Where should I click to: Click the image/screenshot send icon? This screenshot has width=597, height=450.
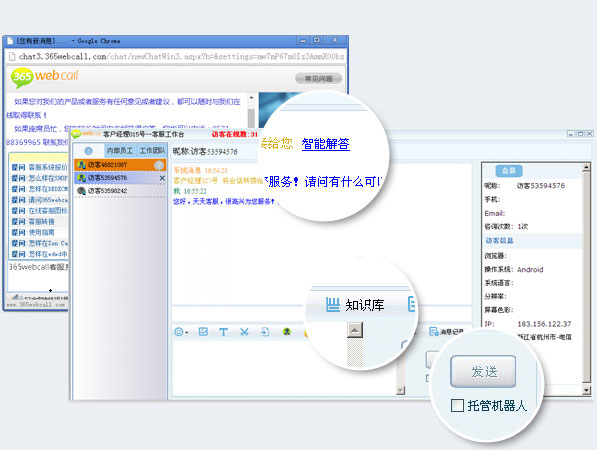tap(203, 332)
